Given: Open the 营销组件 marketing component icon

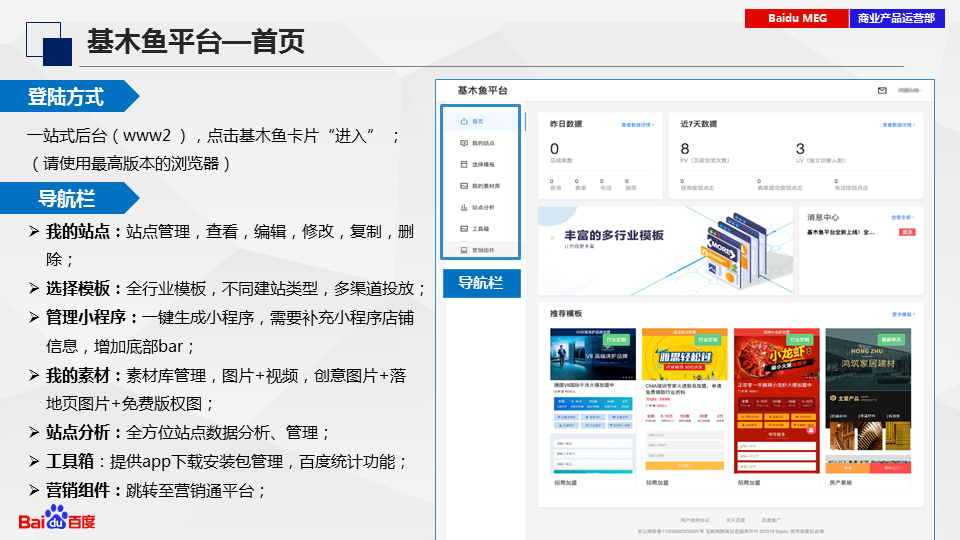Looking at the screenshot, I should tap(464, 250).
